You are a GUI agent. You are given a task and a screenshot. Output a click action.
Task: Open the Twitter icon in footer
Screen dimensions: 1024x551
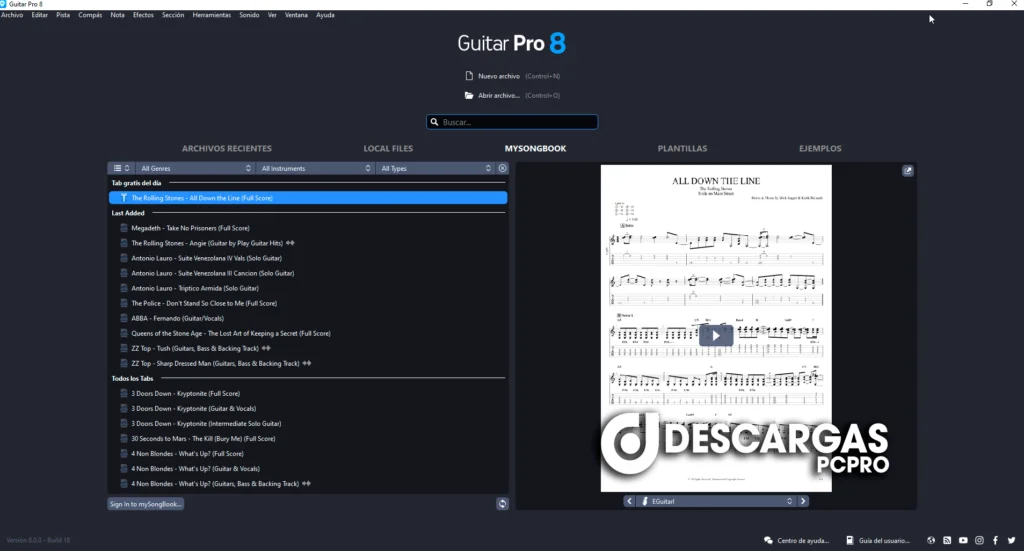tap(1011, 540)
